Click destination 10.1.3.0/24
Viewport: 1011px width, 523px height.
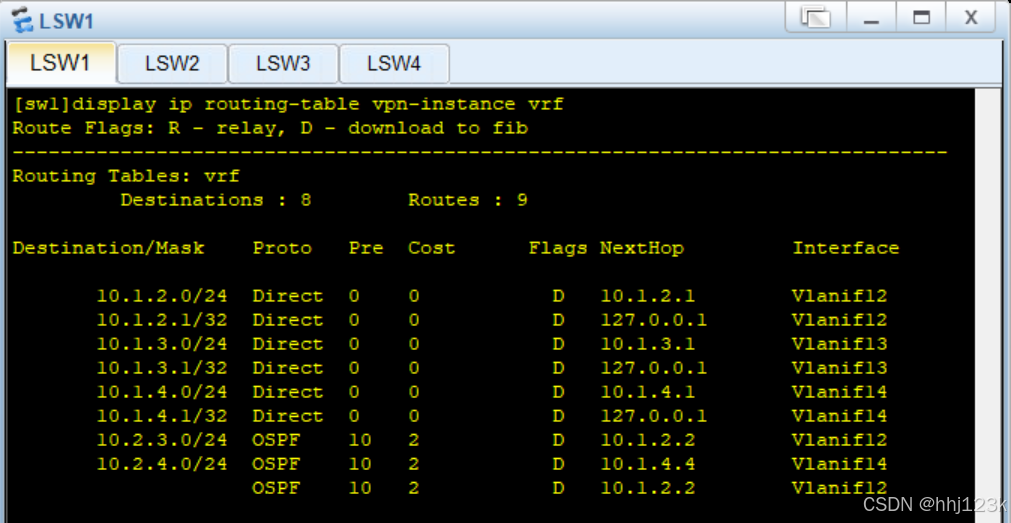[x=162, y=344]
